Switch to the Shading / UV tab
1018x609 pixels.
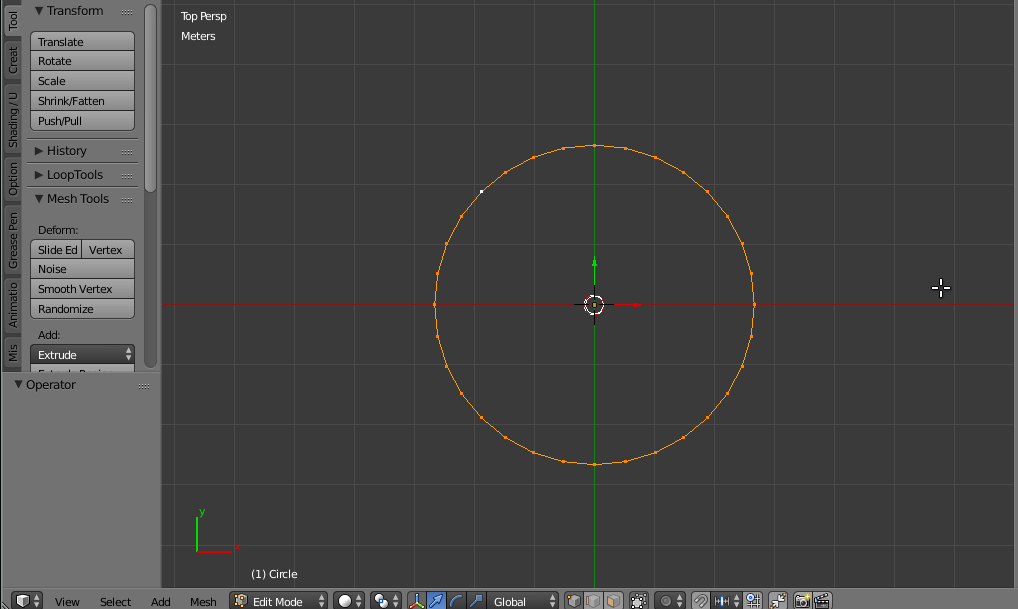(x=12, y=119)
